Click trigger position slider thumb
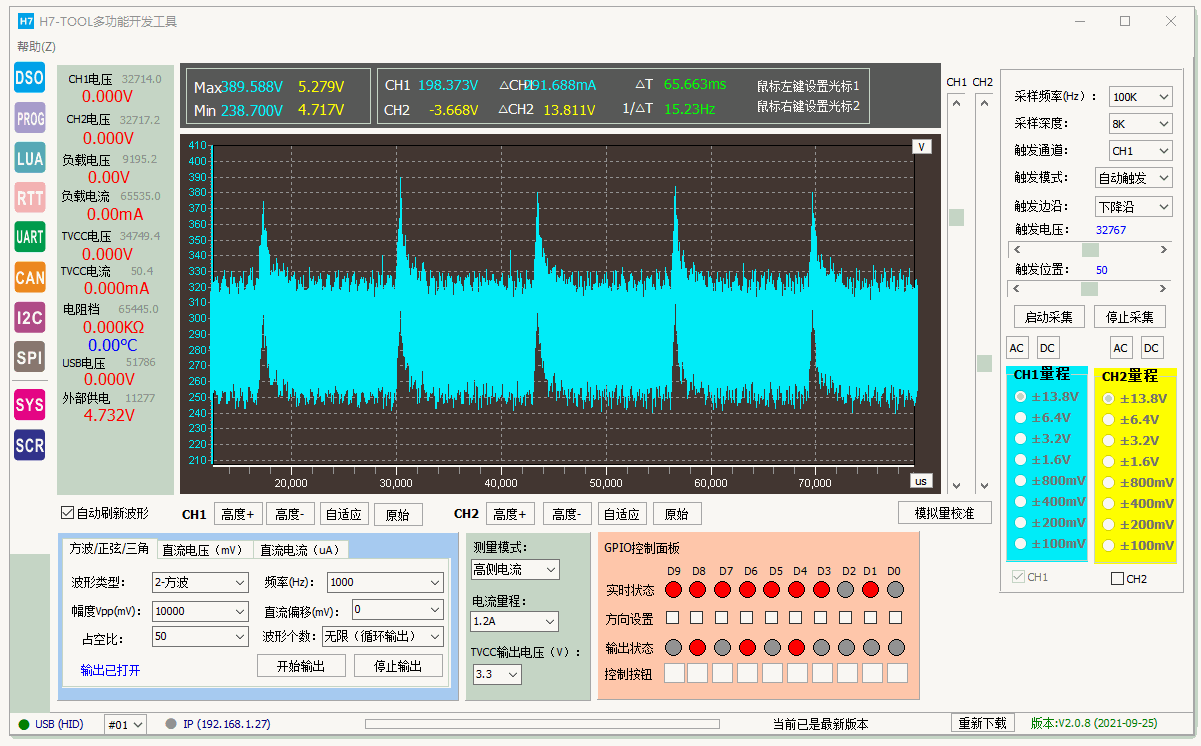Image resolution: width=1201 pixels, height=746 pixels. click(x=1089, y=289)
